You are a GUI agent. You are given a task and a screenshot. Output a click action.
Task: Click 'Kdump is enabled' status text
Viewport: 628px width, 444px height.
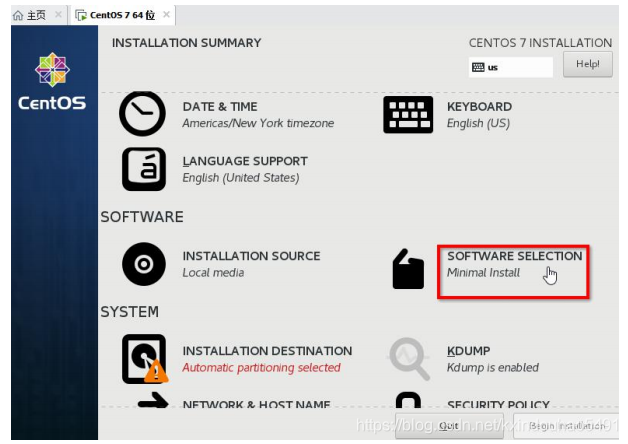[493, 368]
